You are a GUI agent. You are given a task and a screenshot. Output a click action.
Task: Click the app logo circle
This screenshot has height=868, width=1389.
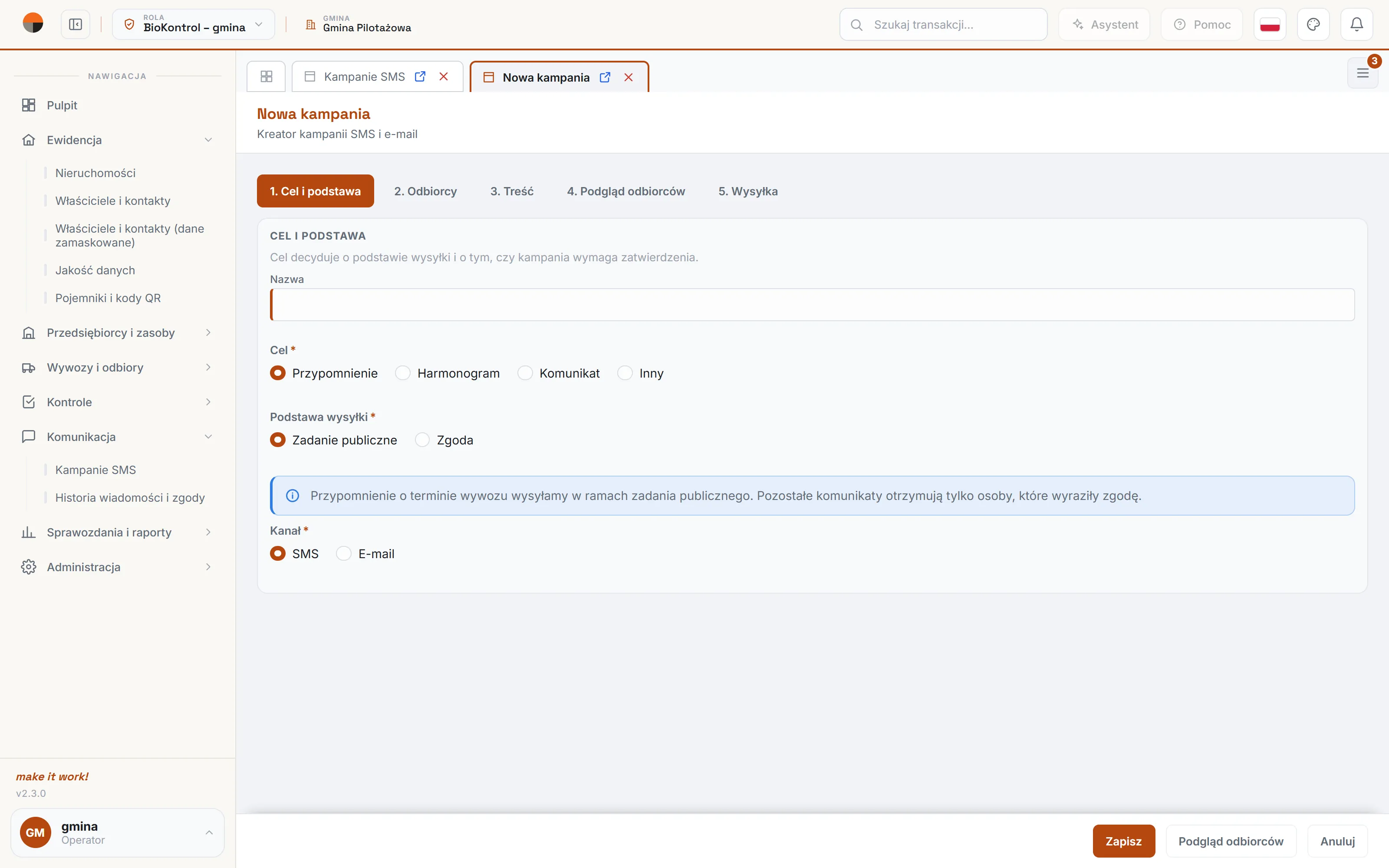pyautogui.click(x=33, y=23)
